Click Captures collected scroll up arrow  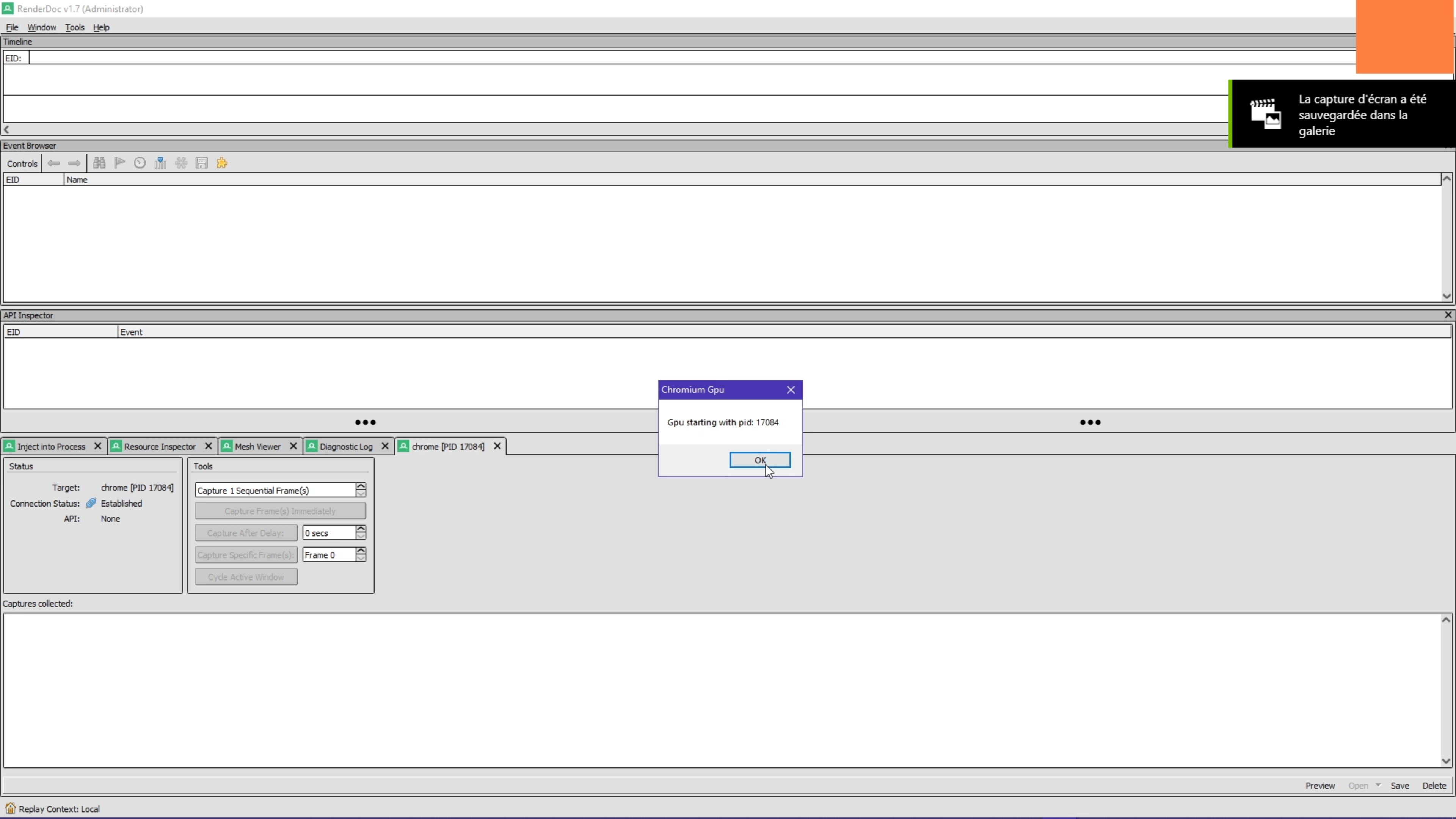pyautogui.click(x=1446, y=620)
